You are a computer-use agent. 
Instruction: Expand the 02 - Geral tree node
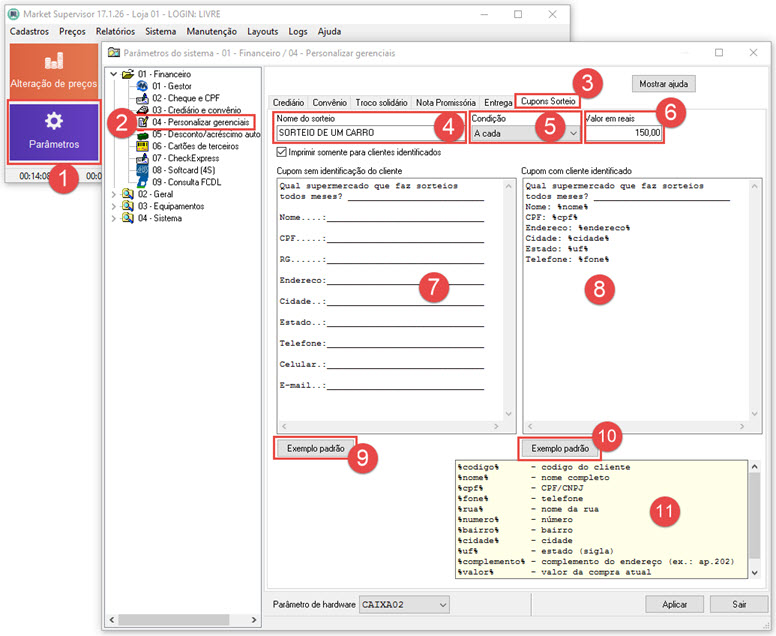pos(114,194)
